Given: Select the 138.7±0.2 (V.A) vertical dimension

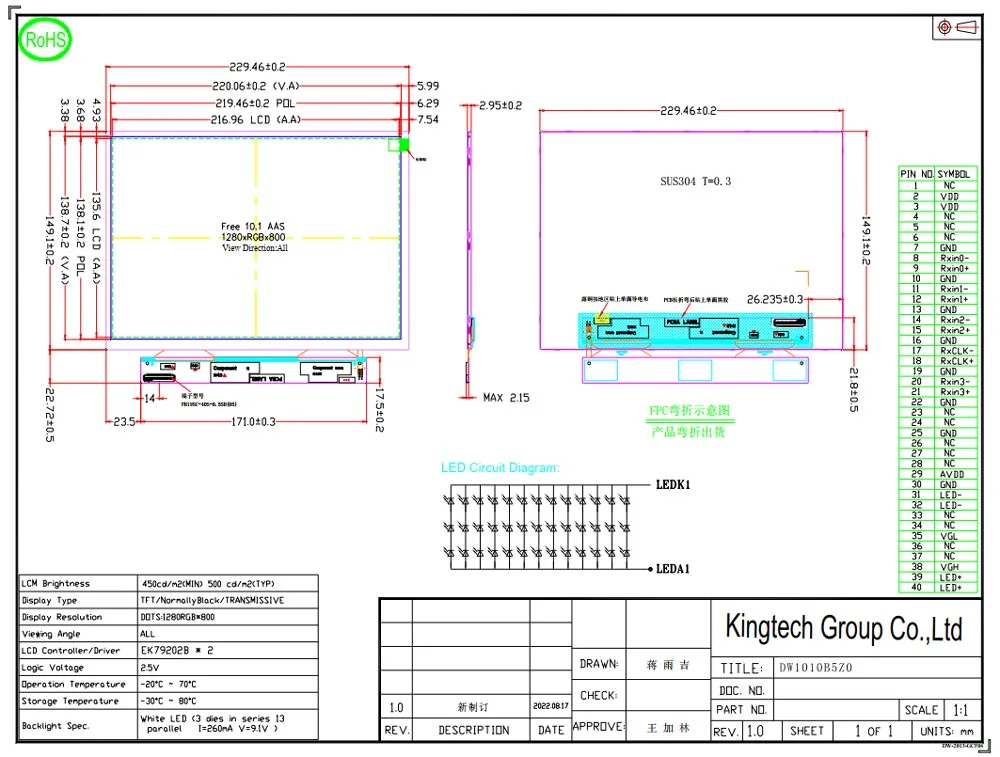Looking at the screenshot, I should coord(64,240).
